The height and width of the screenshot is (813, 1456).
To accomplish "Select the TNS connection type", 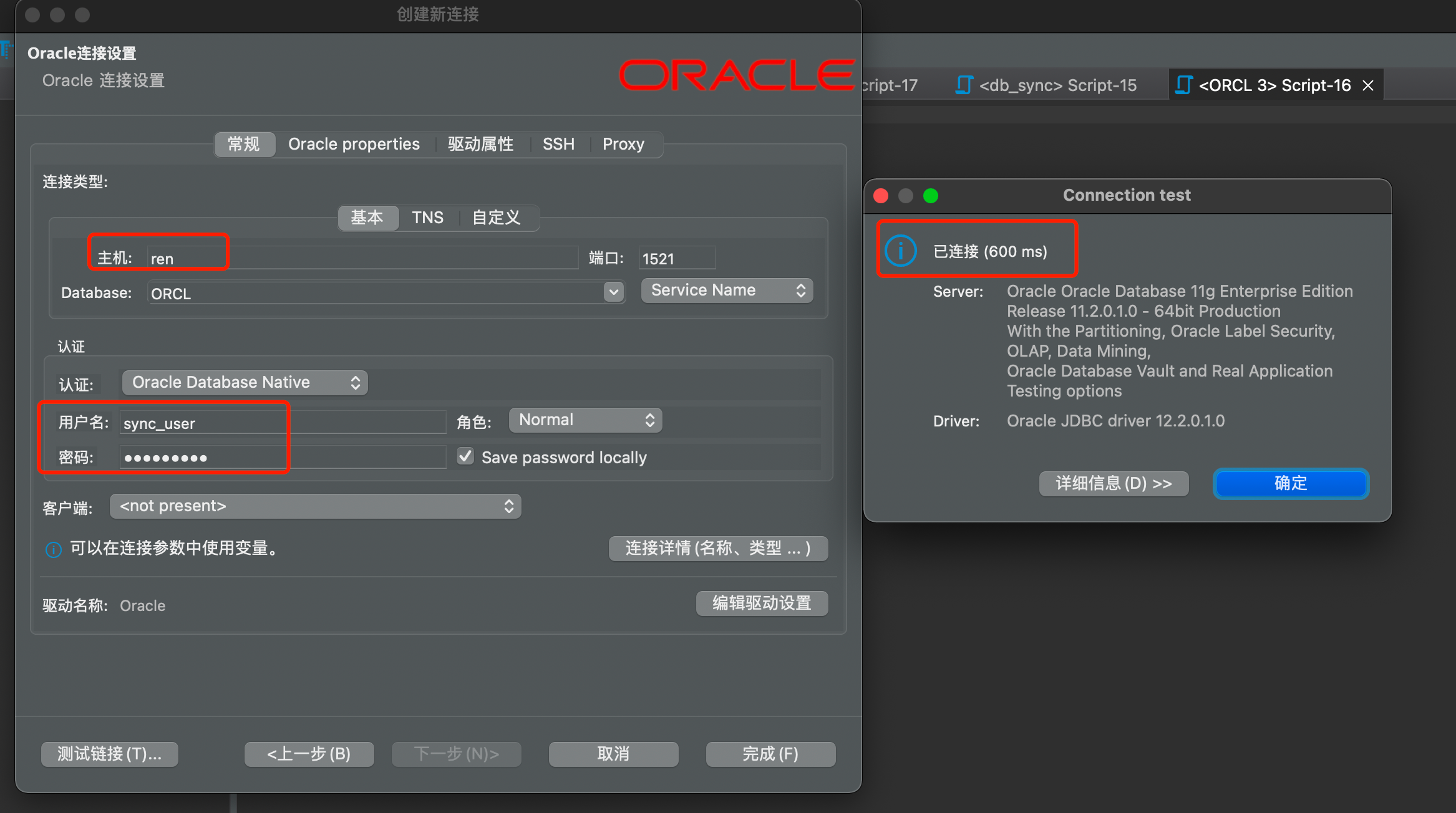I will pos(428,218).
